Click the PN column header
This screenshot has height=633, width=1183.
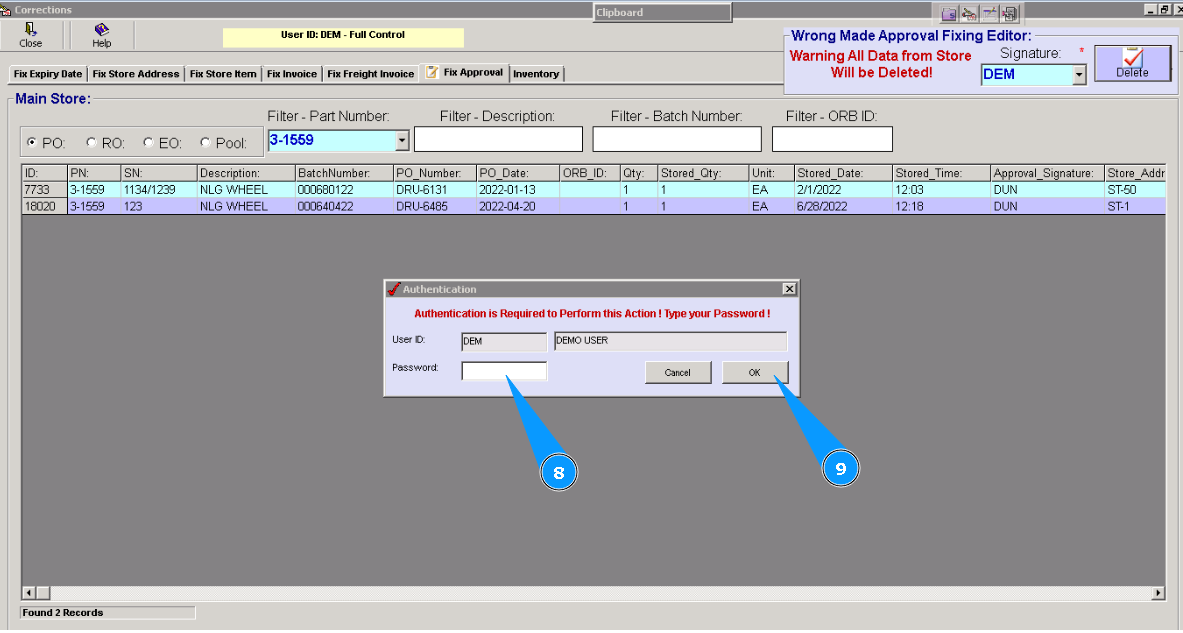pos(94,174)
